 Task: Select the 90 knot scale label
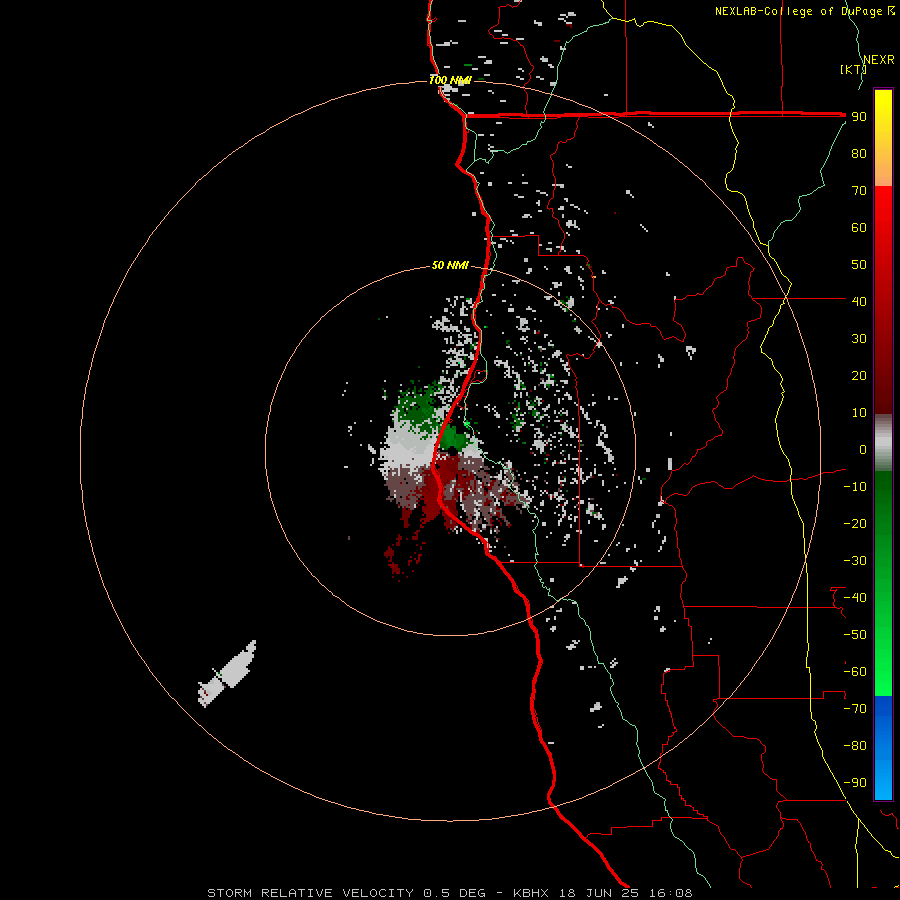click(859, 117)
